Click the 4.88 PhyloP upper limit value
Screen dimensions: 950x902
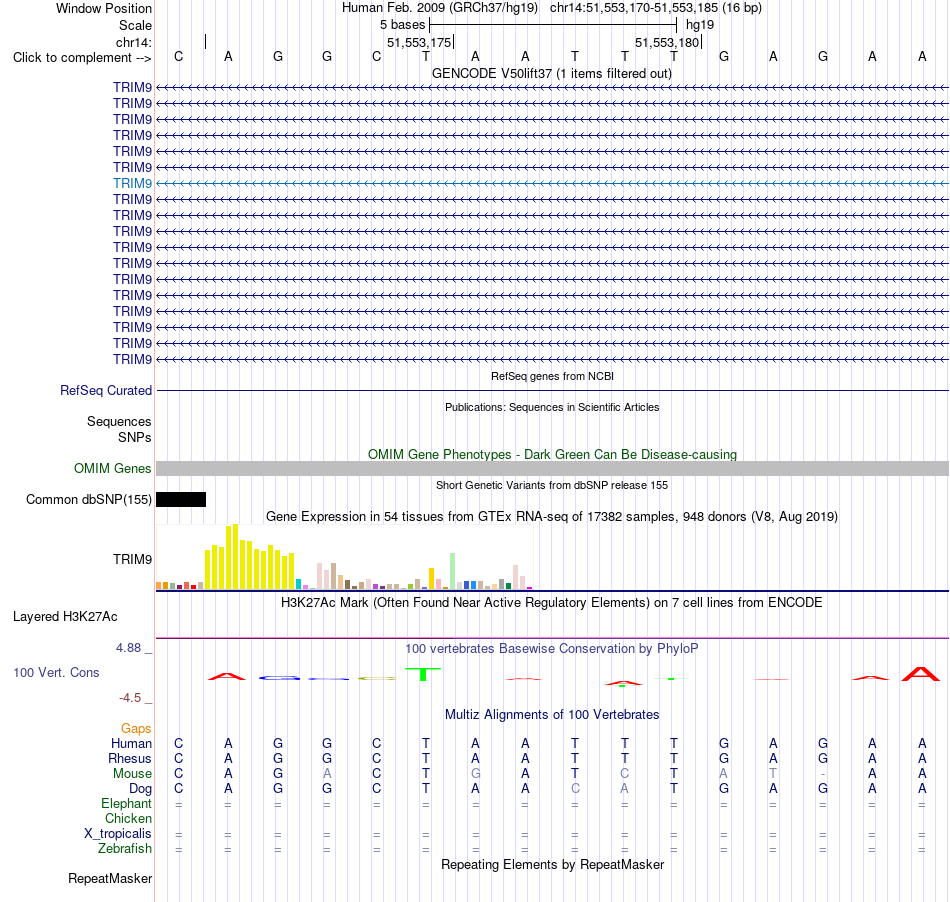(x=128, y=648)
